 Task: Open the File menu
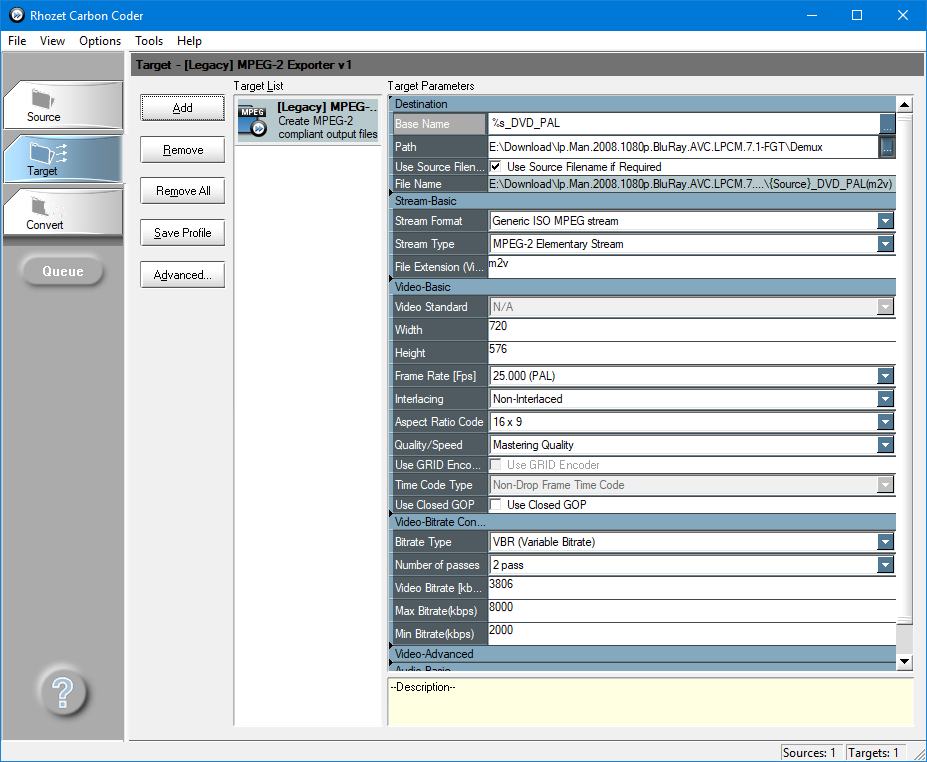click(17, 41)
